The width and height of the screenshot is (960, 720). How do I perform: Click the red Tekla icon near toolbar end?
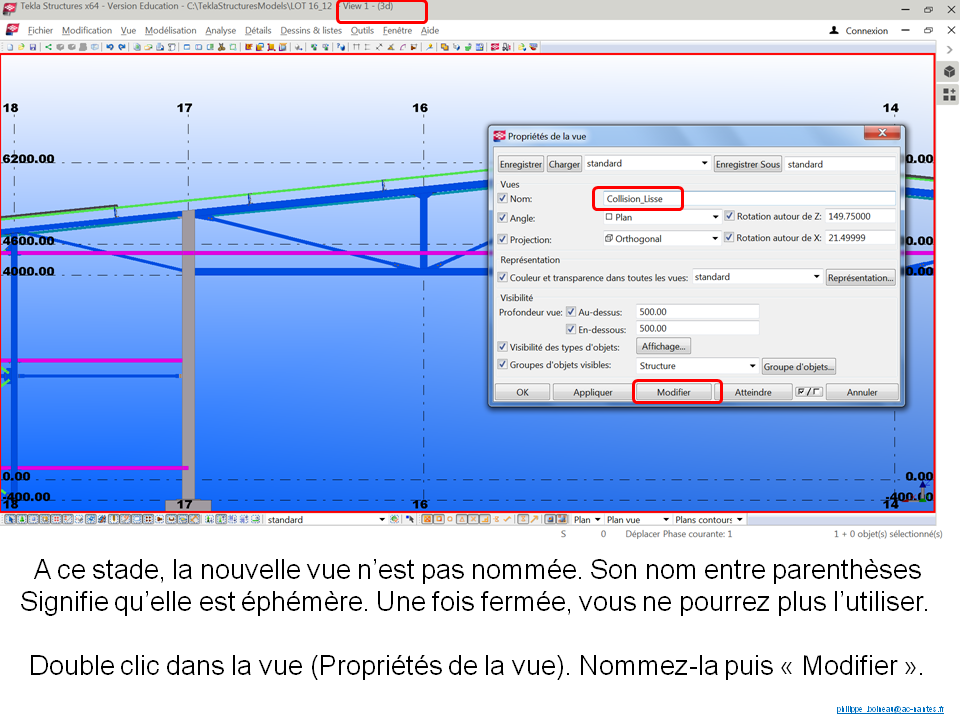(495, 47)
